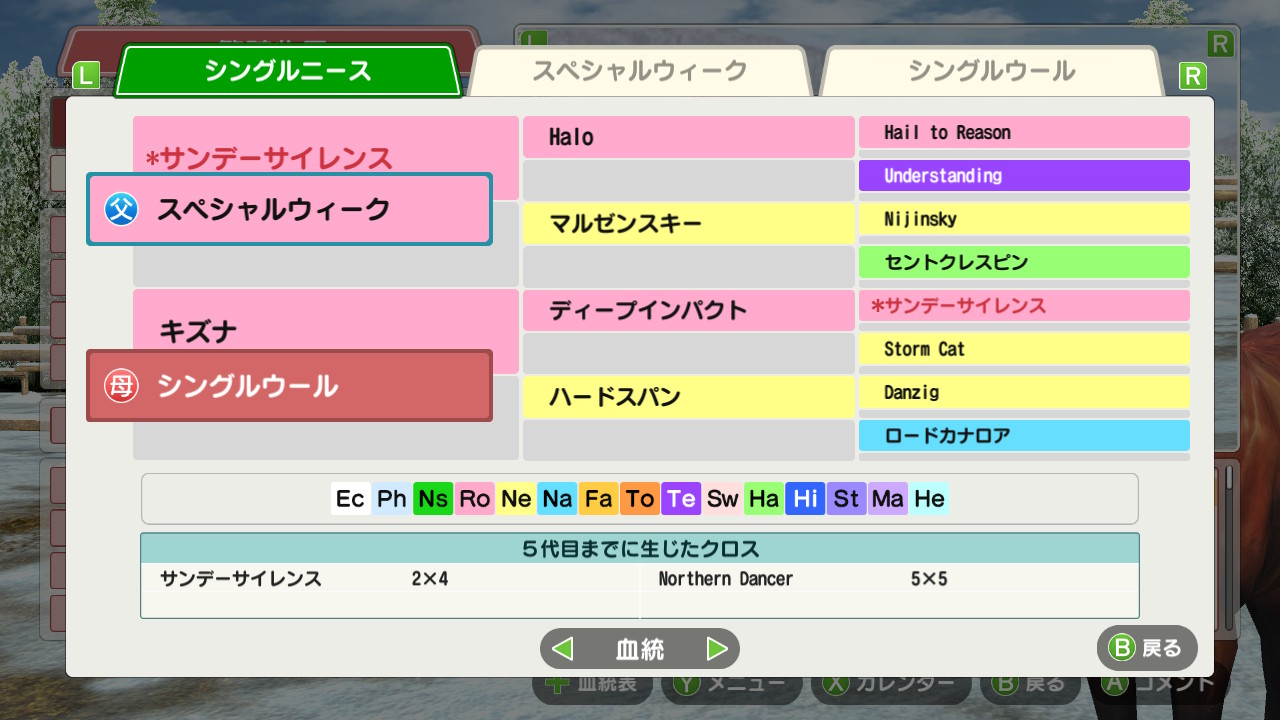Select the To lineage color swatch
Viewport: 1280px width, 720px height.
point(640,499)
